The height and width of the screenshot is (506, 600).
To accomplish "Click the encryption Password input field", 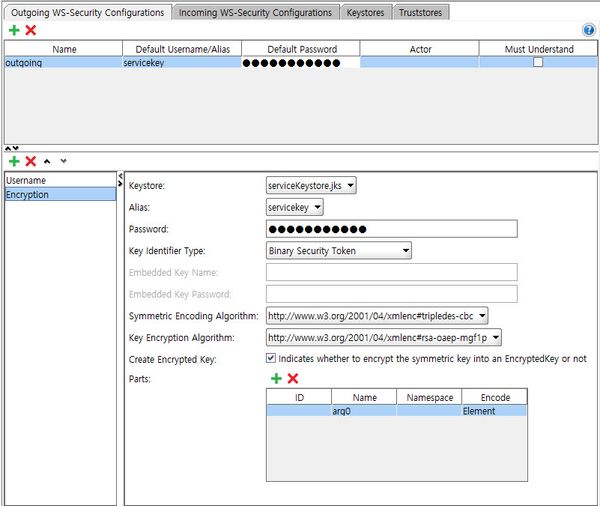I will click(x=391, y=229).
